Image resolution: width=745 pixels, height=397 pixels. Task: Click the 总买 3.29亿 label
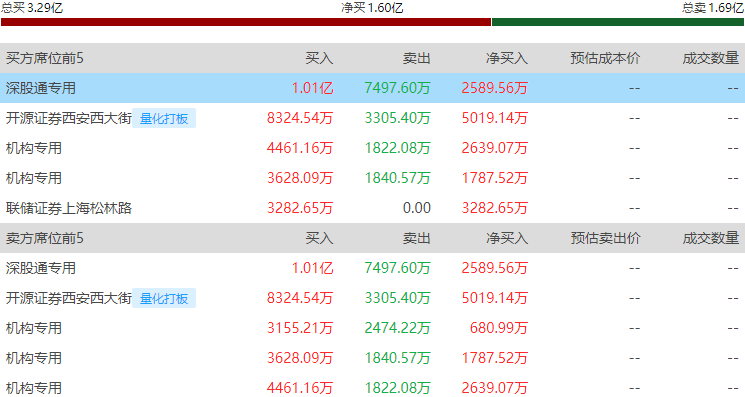pos(32,8)
